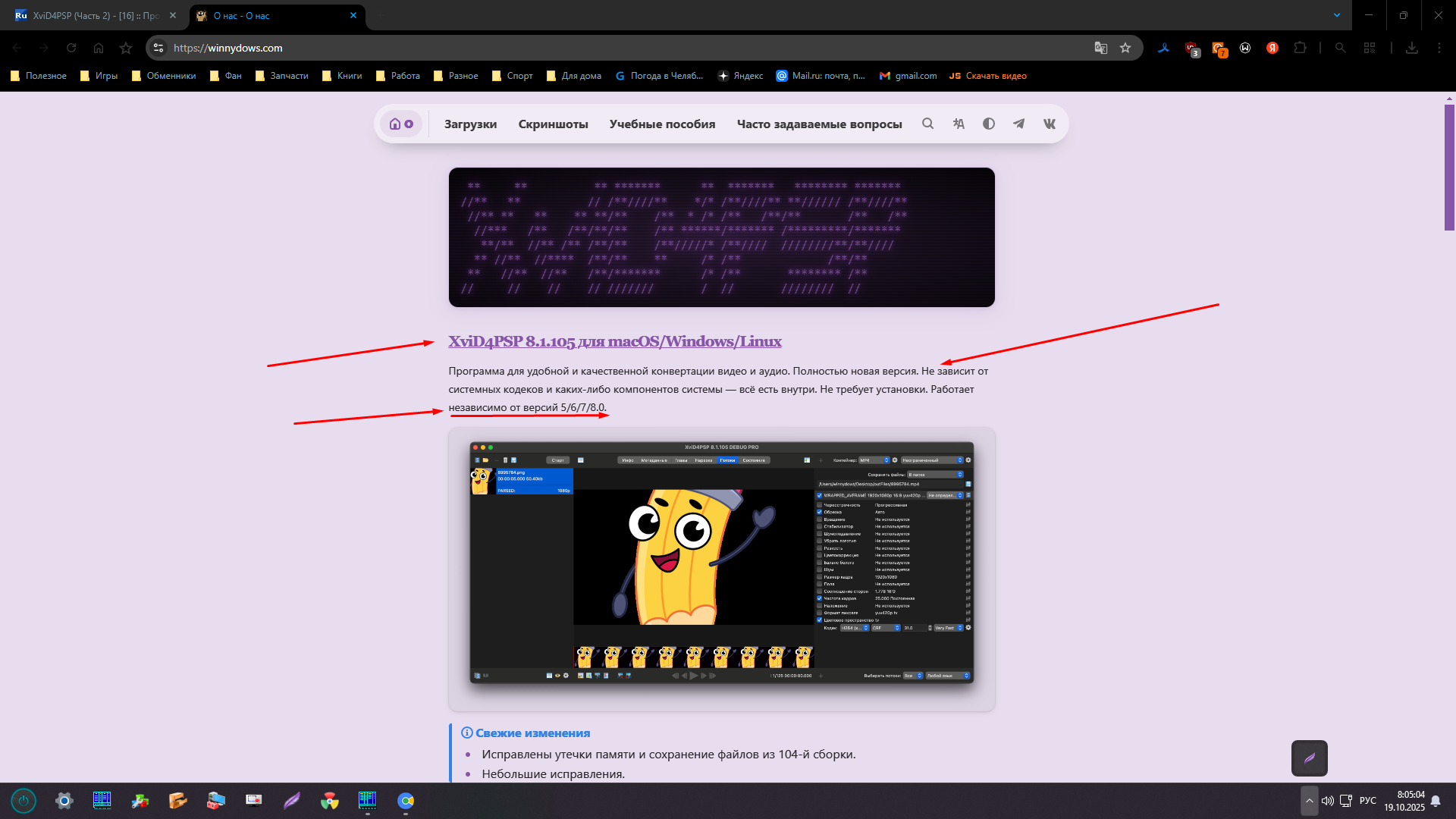
Task: Switch to the XviD4PSP forum tab
Action: coord(95,15)
